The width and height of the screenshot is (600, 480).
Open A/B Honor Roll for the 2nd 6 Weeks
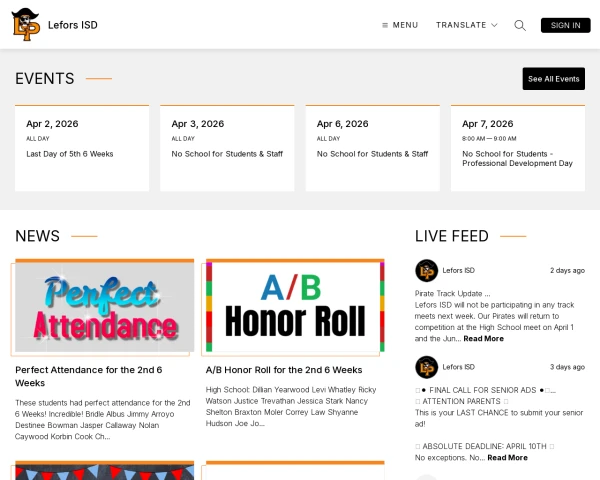(x=284, y=370)
